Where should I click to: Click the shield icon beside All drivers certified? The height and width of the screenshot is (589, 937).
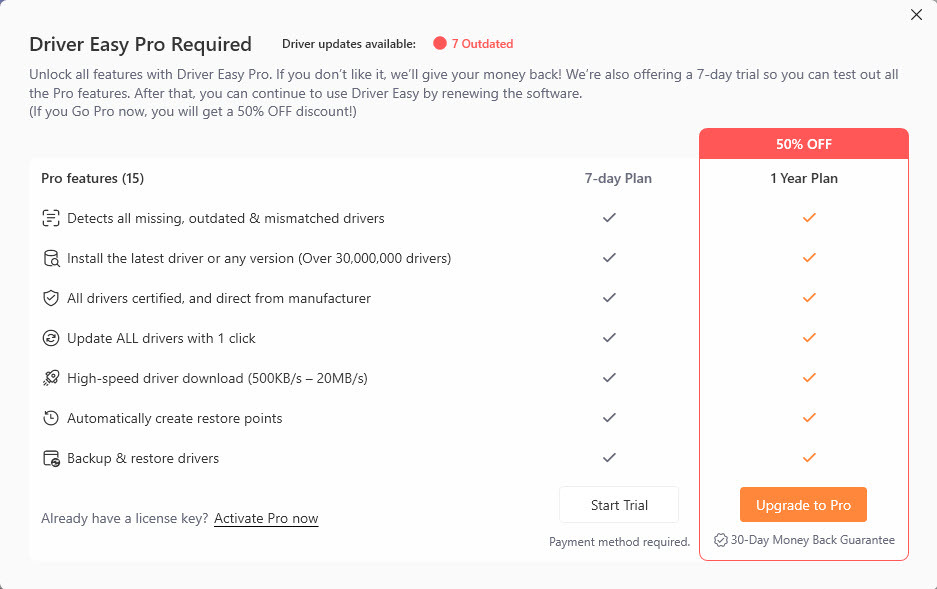51,298
